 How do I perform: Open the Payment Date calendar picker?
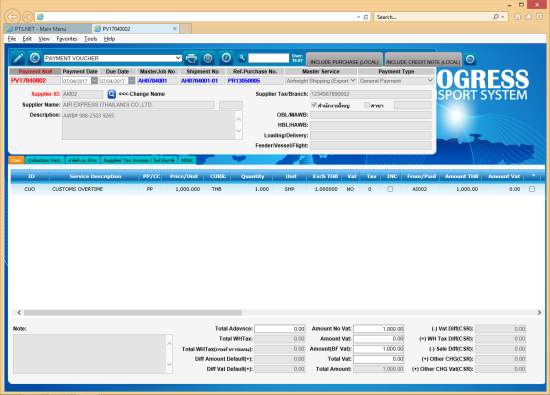(94, 81)
